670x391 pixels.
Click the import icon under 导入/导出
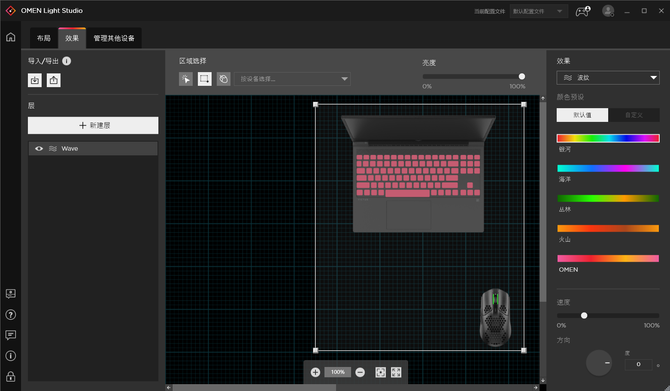pyautogui.click(x=35, y=80)
